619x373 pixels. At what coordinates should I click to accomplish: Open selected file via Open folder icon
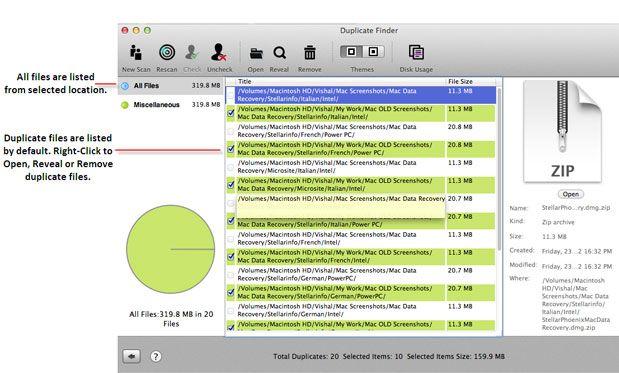[256, 53]
